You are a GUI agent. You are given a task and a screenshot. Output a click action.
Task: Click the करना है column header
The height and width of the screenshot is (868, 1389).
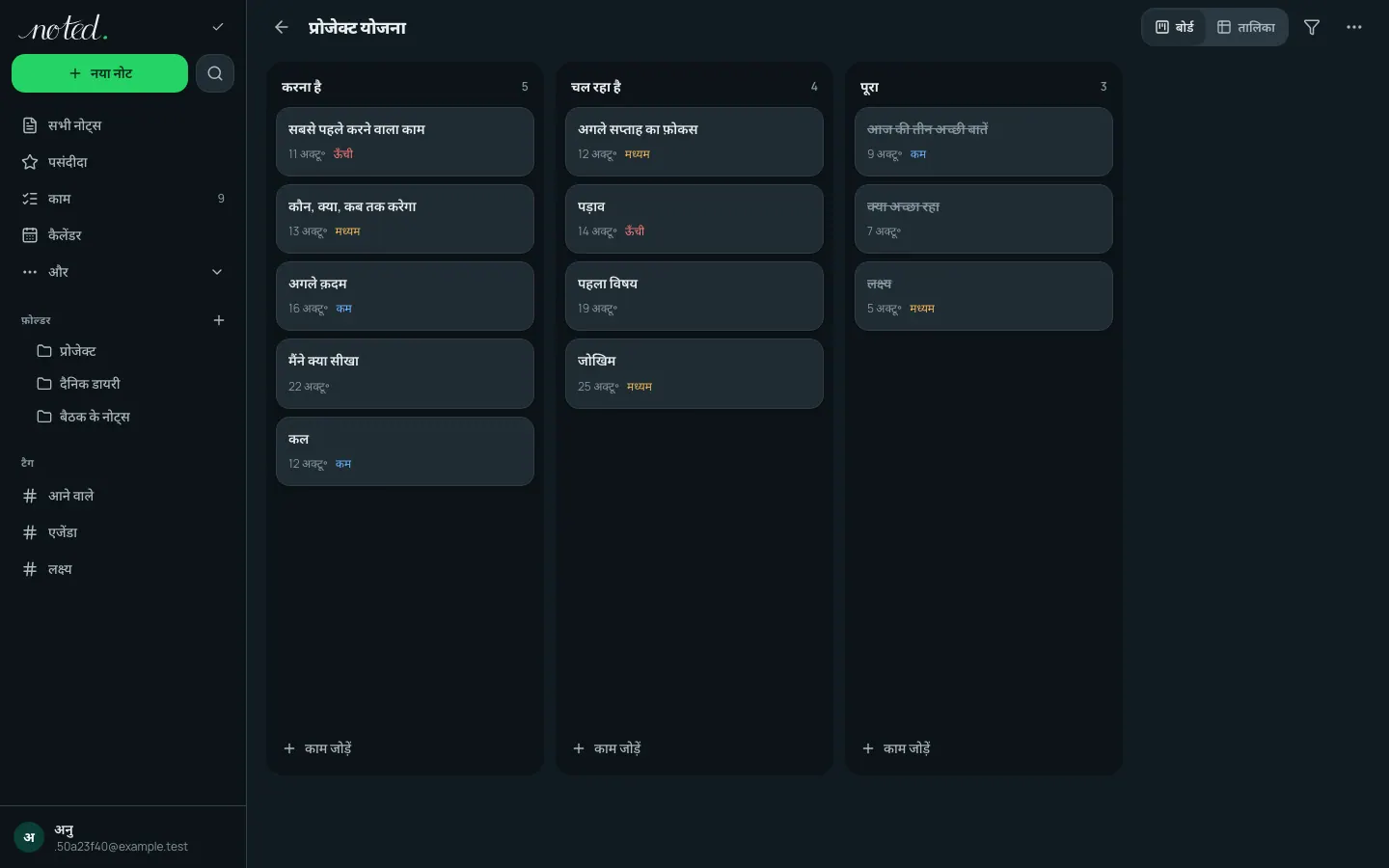click(302, 87)
